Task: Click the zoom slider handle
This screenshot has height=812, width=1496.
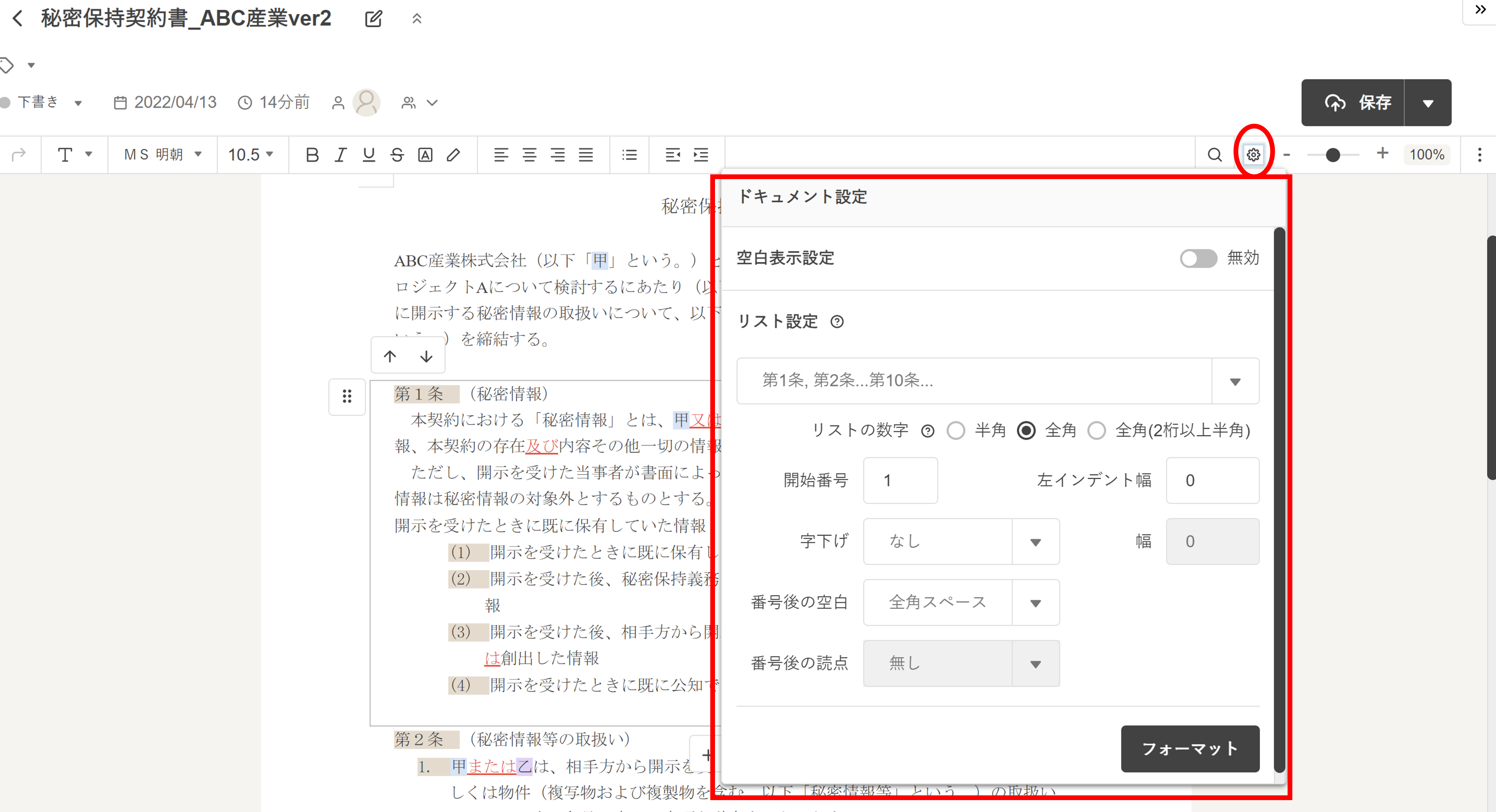Action: [x=1333, y=154]
